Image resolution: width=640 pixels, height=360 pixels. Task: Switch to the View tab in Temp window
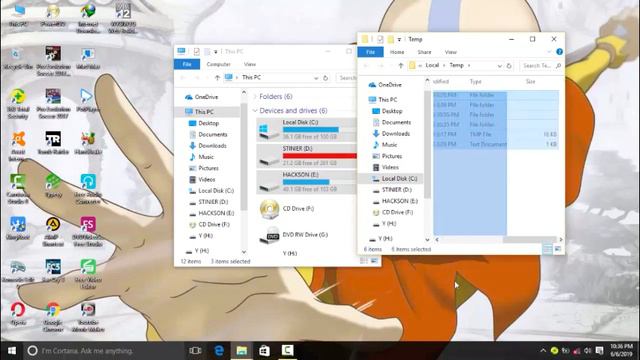click(451, 52)
